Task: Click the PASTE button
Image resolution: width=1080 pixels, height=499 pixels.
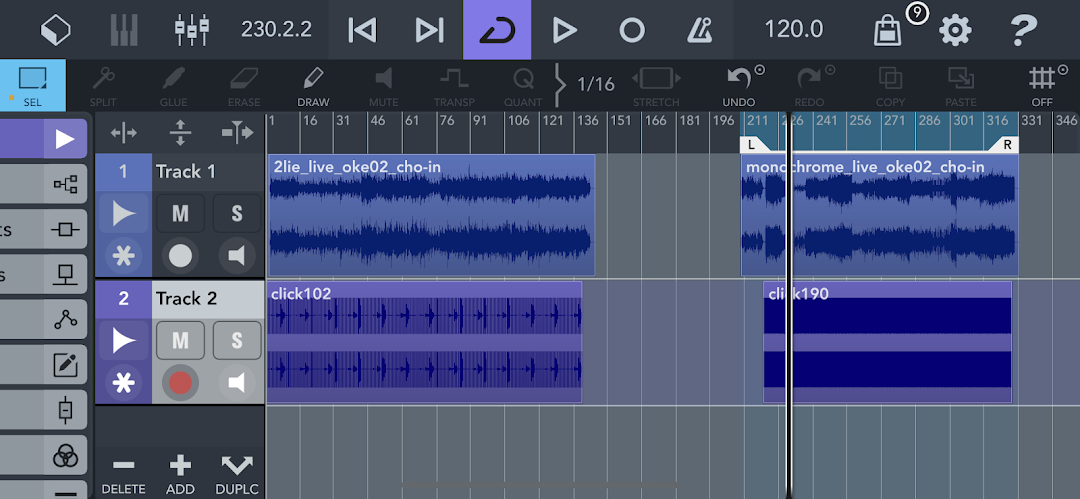Action: click(x=961, y=86)
